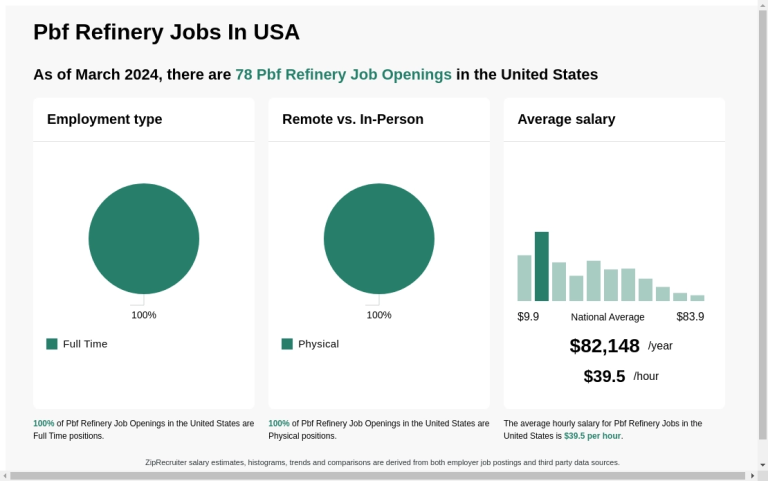Click the vertical scrollbar up arrow
This screenshot has width=768, height=481.
763,4
